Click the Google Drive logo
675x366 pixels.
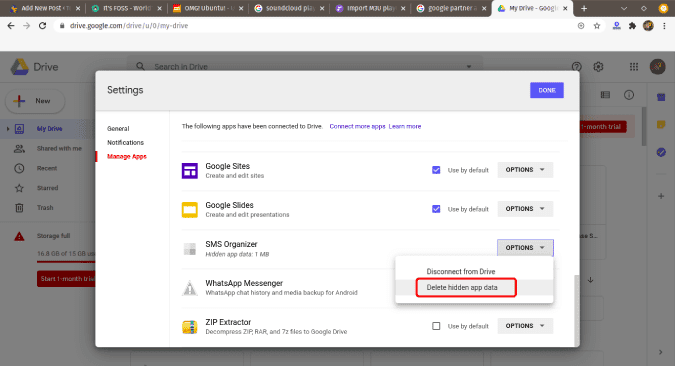point(19,67)
